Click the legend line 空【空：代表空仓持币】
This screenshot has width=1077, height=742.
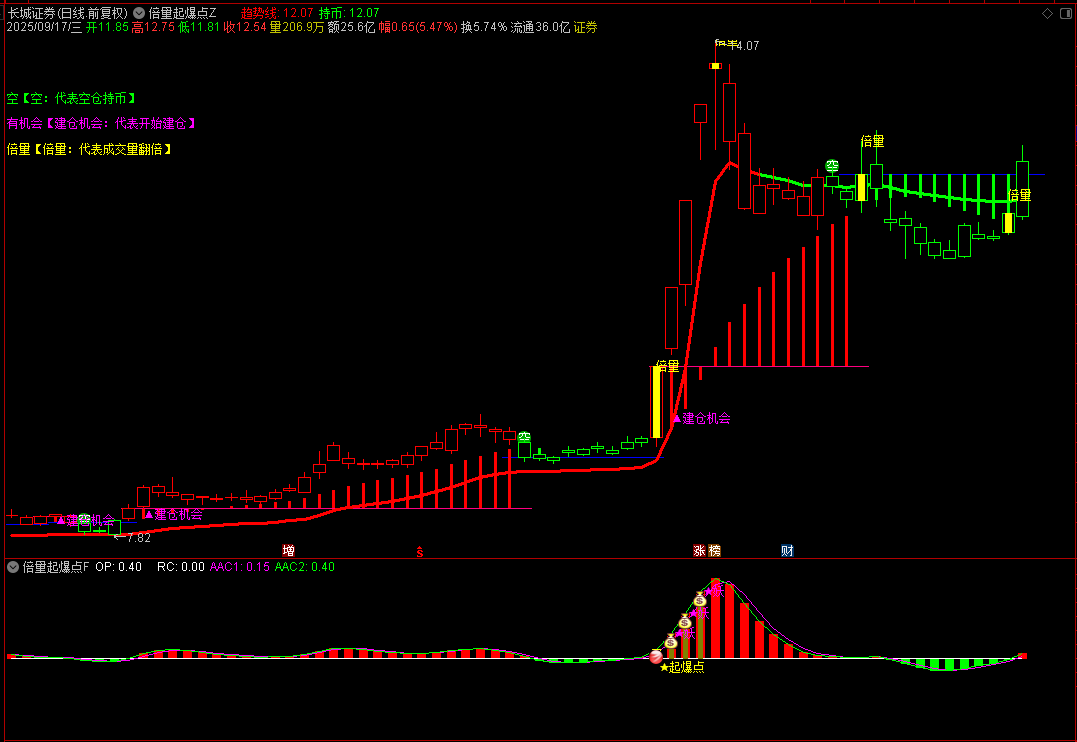(x=71, y=98)
